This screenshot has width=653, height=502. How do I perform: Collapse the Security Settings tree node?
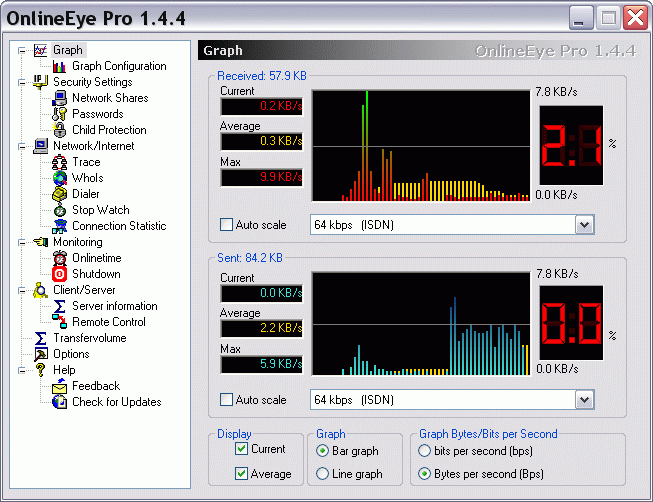tap(22, 82)
